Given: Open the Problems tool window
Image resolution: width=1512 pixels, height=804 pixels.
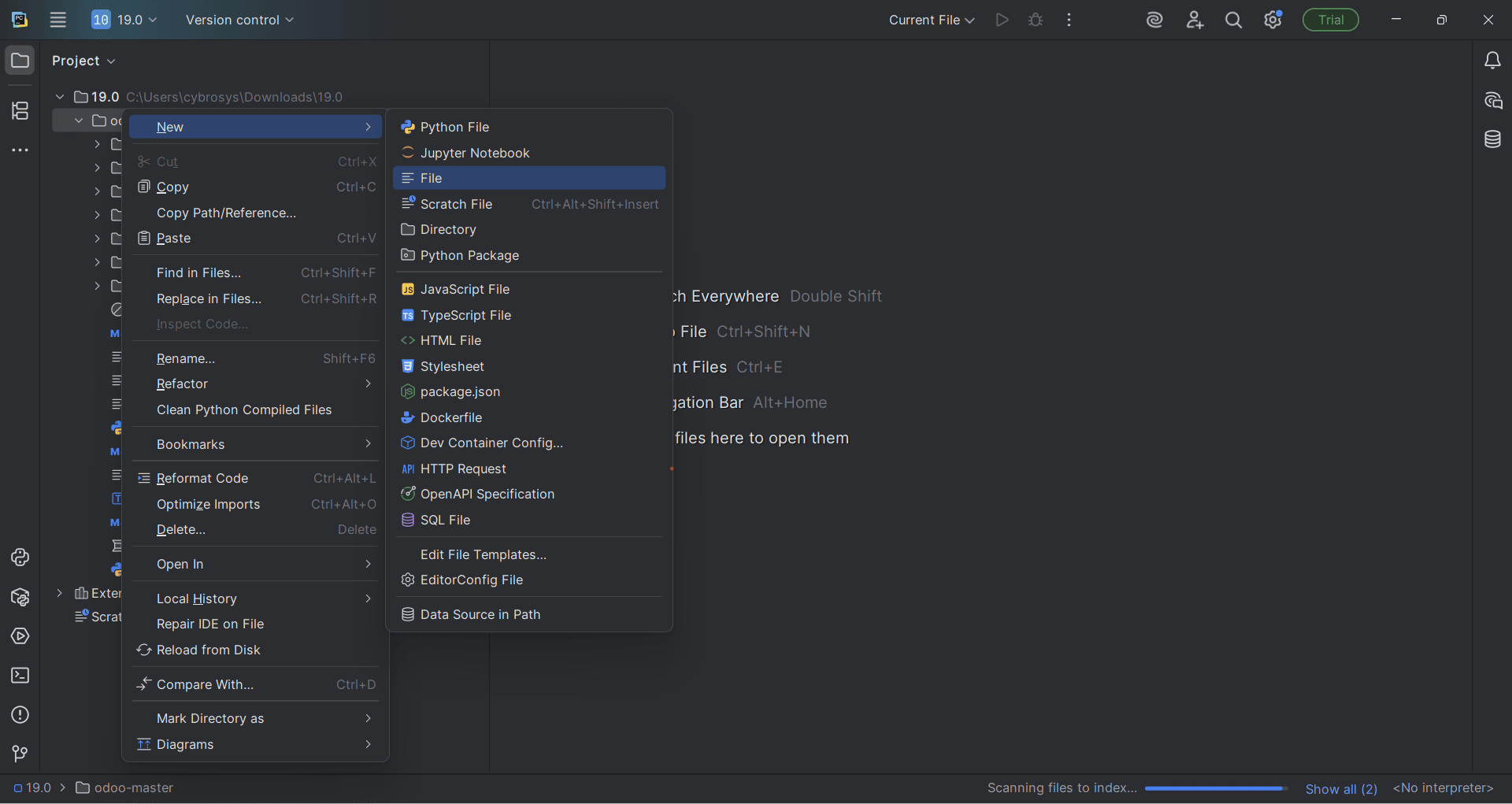Looking at the screenshot, I should [20, 715].
